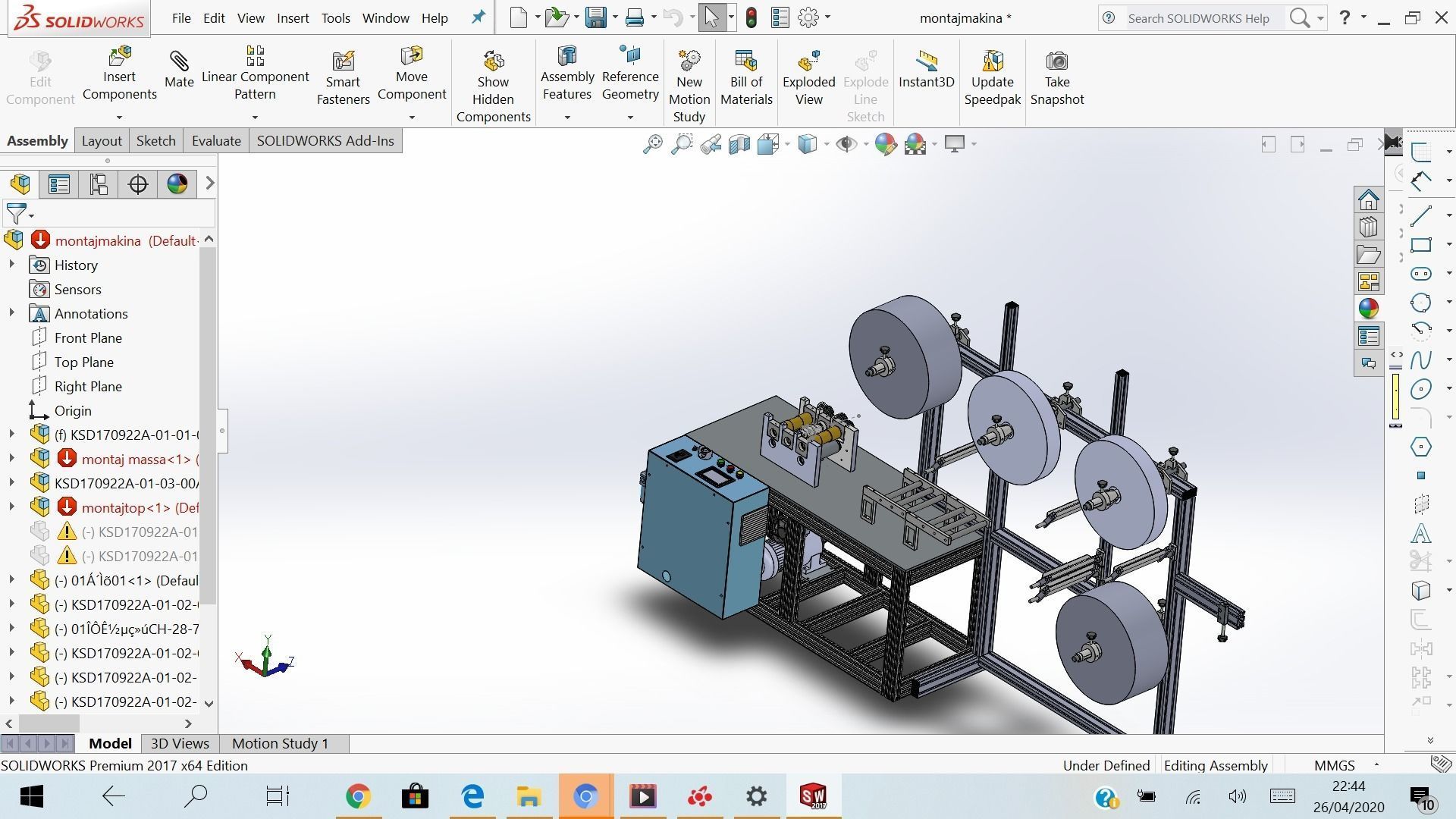Open Motion Study 1 tab
This screenshot has width=1456, height=819.
(280, 743)
